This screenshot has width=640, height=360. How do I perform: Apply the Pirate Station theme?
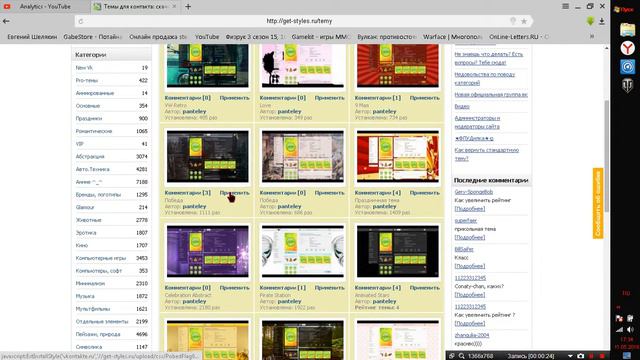[x=329, y=288]
